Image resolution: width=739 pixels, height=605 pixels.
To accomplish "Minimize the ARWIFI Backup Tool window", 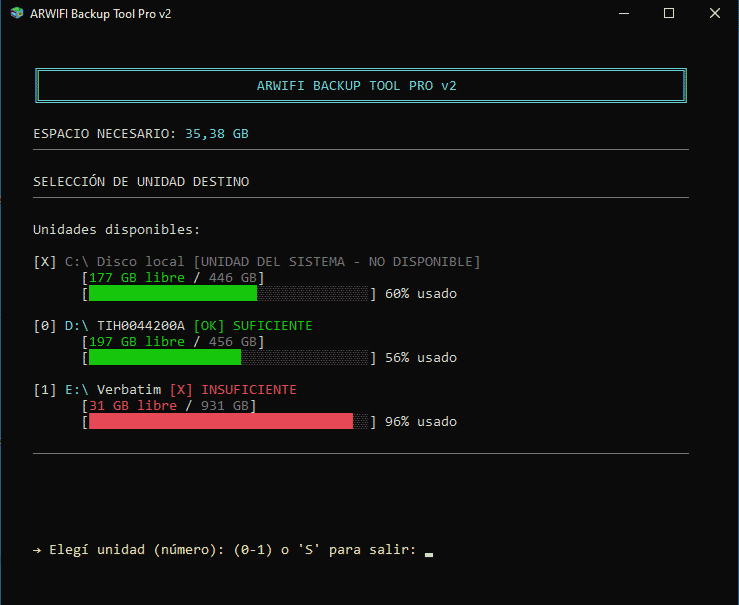I will click(x=624, y=14).
